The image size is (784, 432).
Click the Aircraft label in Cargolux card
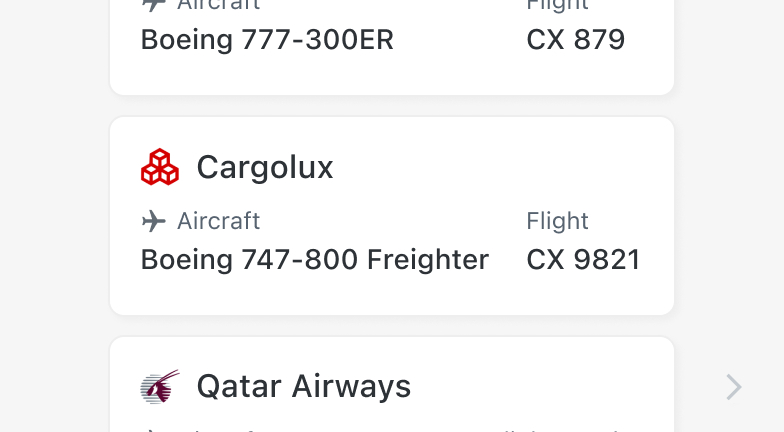point(218,221)
